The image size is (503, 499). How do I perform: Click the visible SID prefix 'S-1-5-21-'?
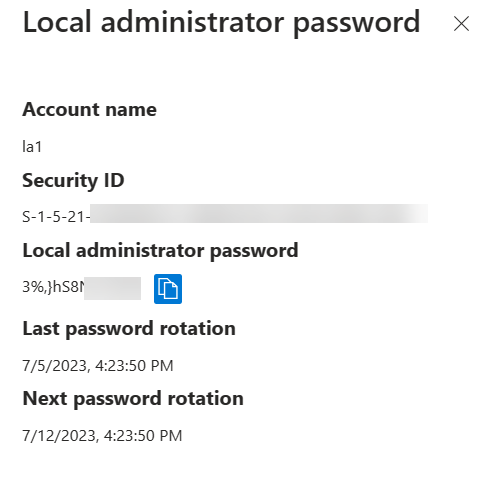(x=56, y=217)
